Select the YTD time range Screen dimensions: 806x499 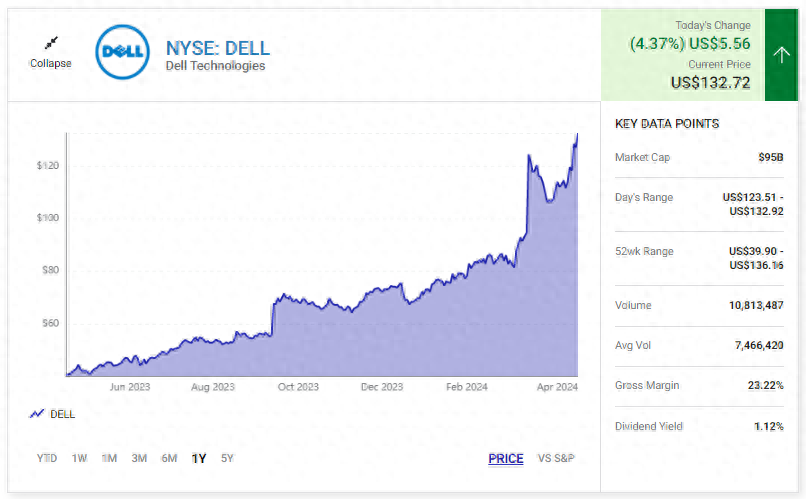(47, 458)
